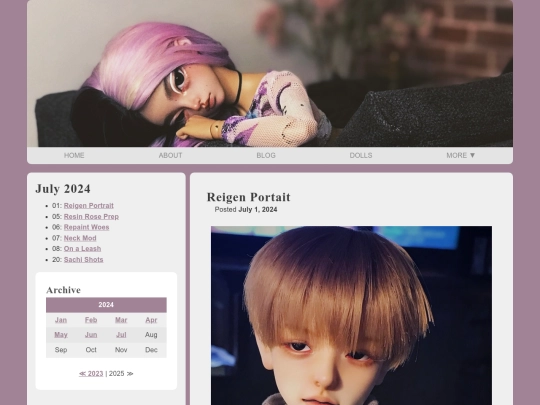Click the Posted July 1, 2024 date line
Viewport: 540px width, 405px height.
[x=246, y=209]
